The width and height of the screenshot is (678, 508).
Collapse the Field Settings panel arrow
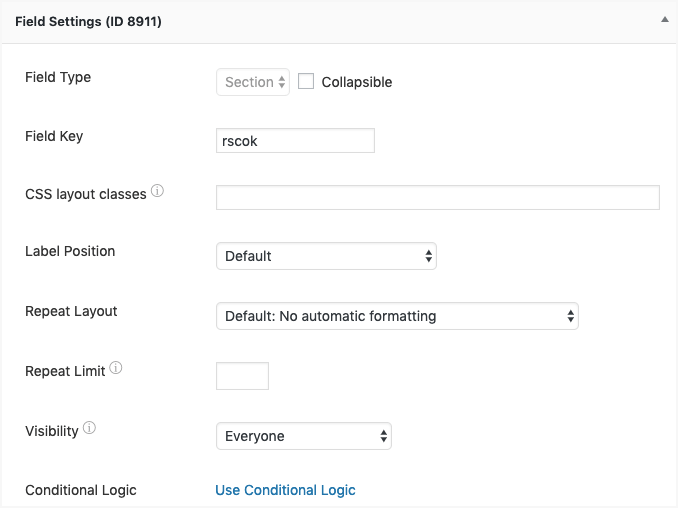(663, 19)
